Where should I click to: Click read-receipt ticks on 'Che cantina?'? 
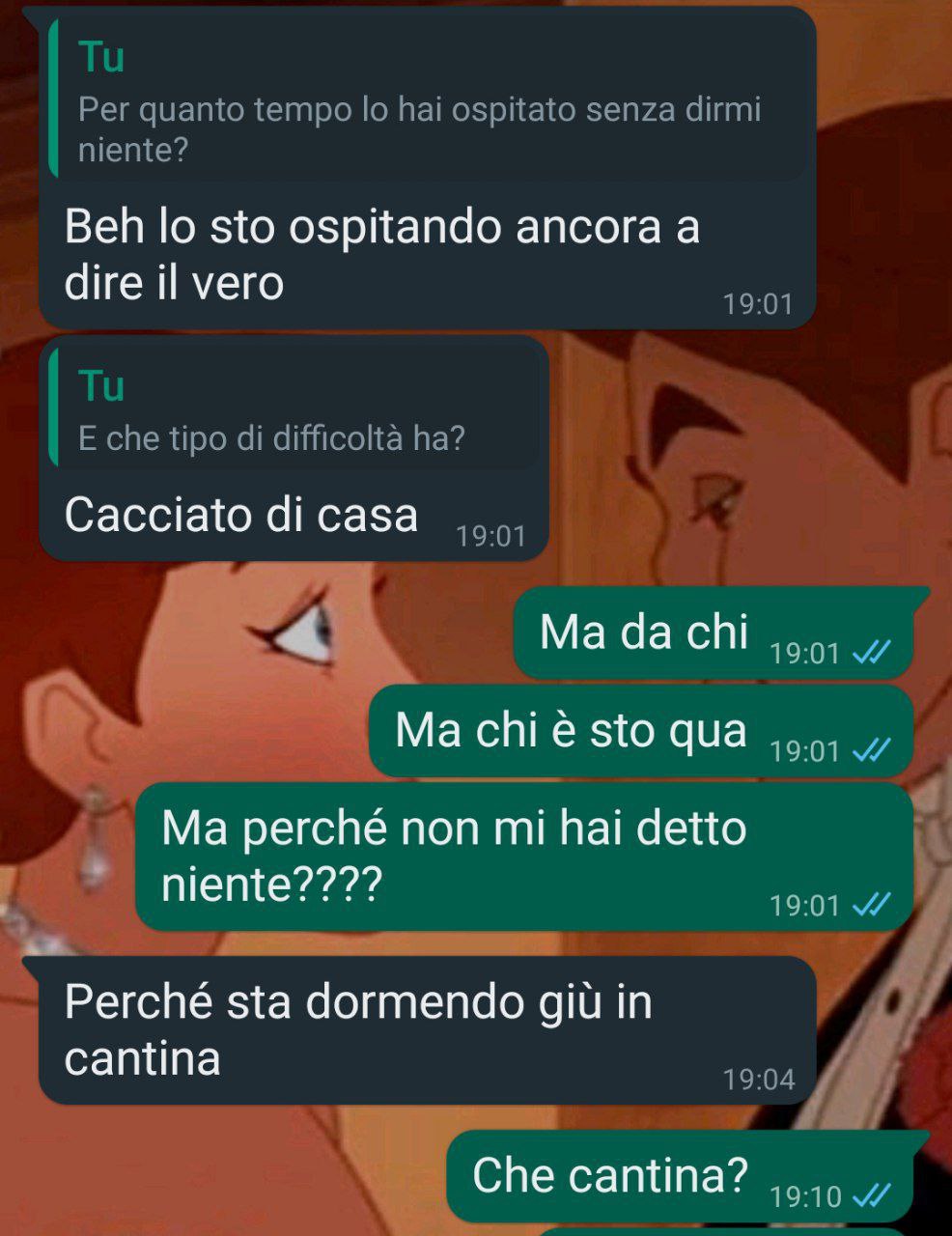tap(871, 1196)
